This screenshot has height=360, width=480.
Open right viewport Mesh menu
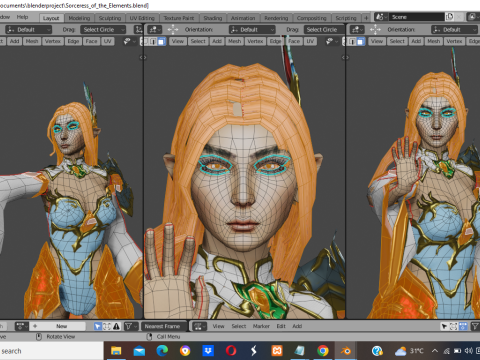pyautogui.click(x=434, y=41)
